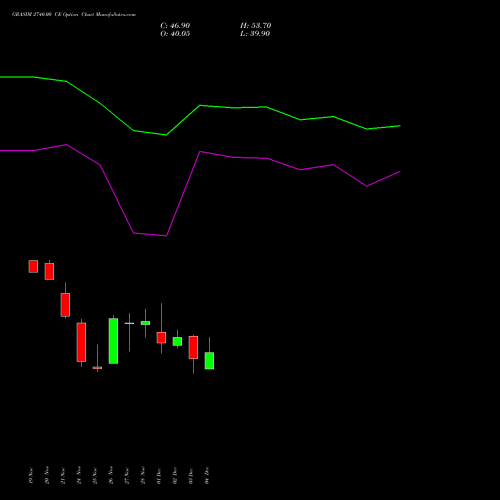
Task: Select the 01 Dec date label
Action: click(x=159, y=476)
